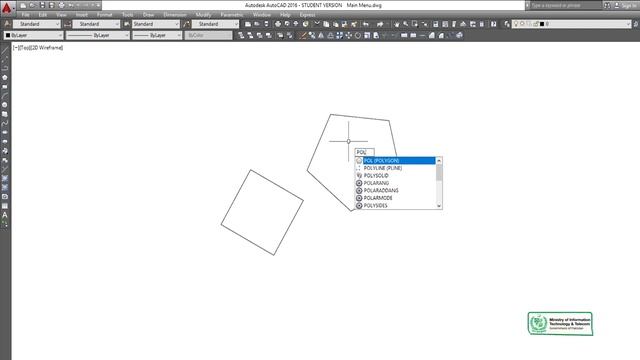Click the Fillet tool in Modify toolbar
The height and width of the screenshot is (360, 640).
click(x=441, y=36)
